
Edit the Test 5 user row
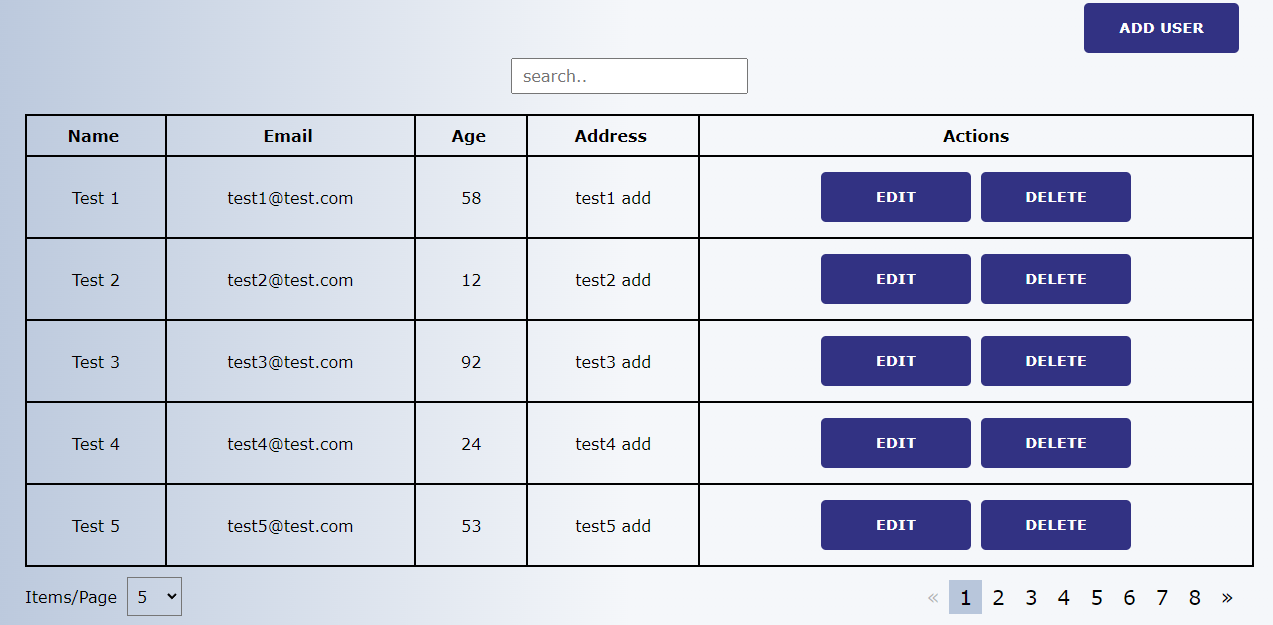pyautogui.click(x=896, y=525)
